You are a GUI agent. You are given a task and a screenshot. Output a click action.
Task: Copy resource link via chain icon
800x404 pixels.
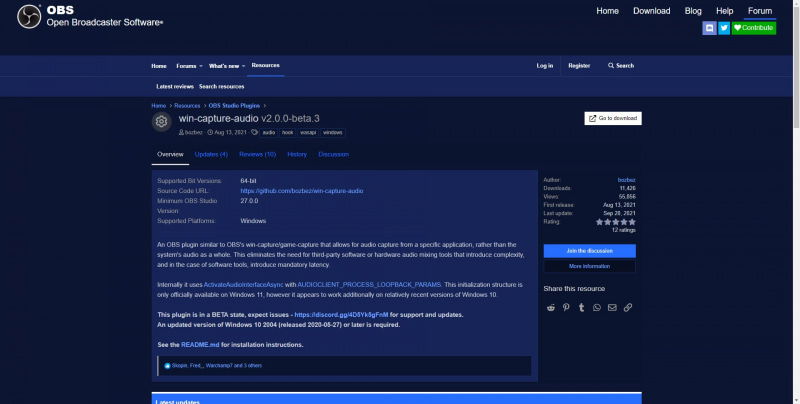click(628, 307)
